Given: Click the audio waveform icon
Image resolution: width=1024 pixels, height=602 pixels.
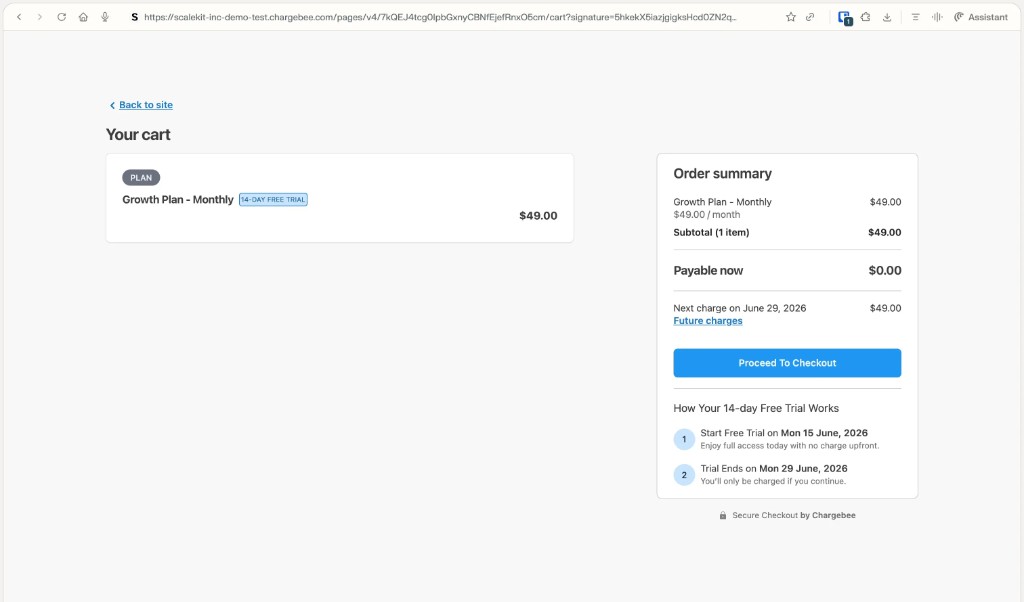Looking at the screenshot, I should coord(937,17).
